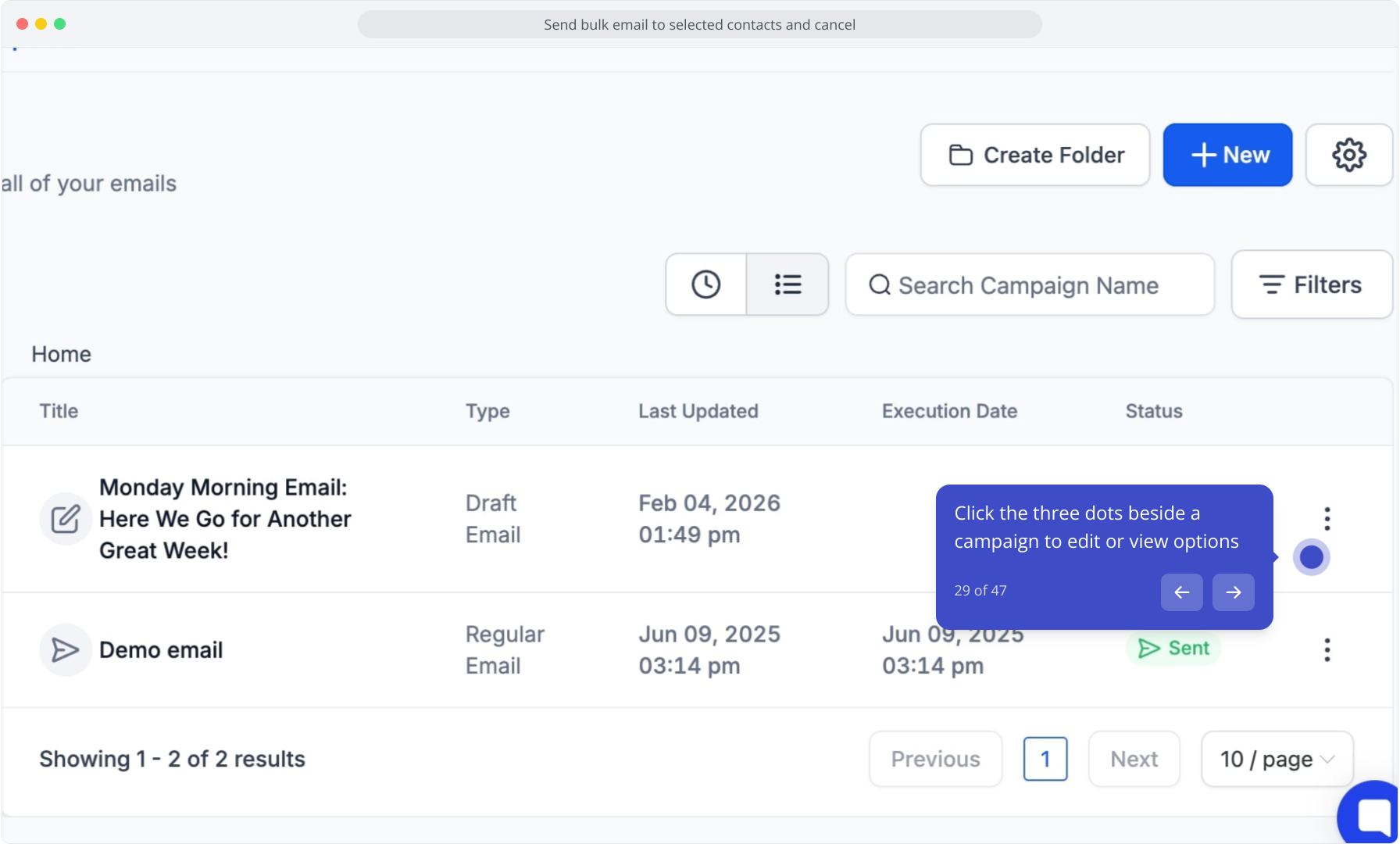Image resolution: width=1400 pixels, height=844 pixels.
Task: Click Create Folder button
Action: click(1034, 155)
